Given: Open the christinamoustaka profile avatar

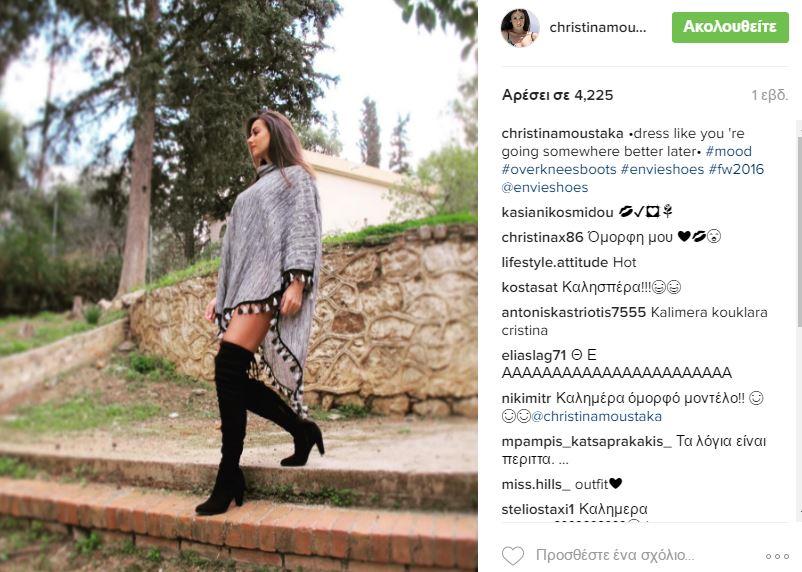Looking at the screenshot, I should coord(520,28).
